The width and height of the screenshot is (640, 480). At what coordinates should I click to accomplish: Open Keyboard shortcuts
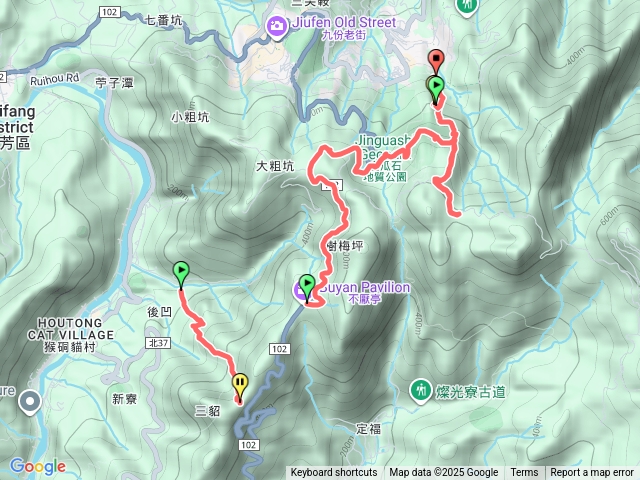pos(333,473)
